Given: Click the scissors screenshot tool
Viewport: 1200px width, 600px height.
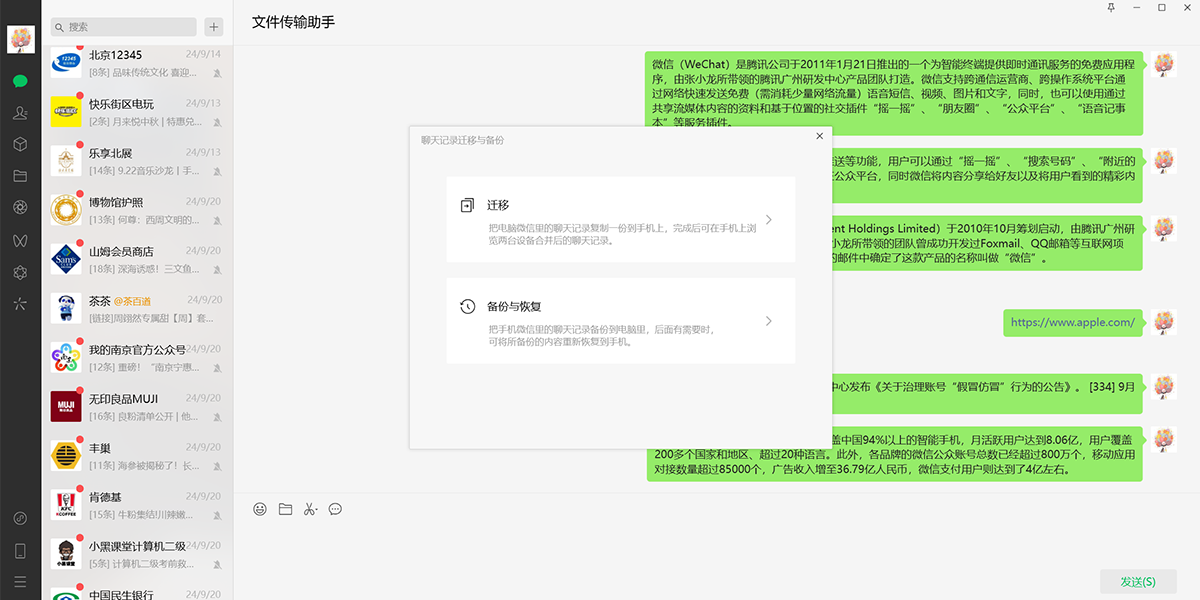Looking at the screenshot, I should click(310, 509).
